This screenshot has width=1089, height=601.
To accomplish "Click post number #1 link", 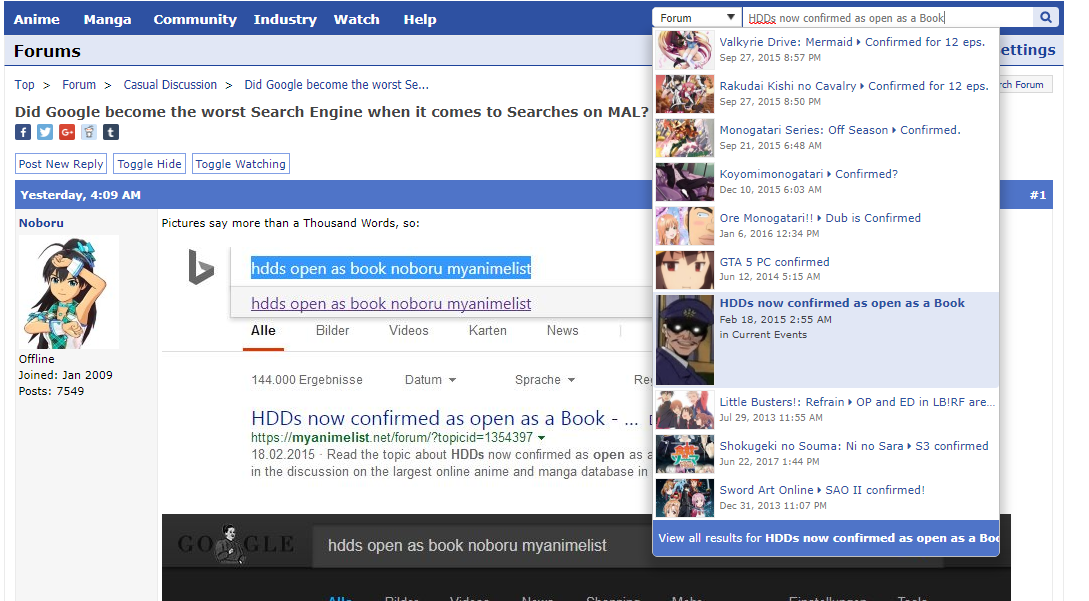I will 1038,195.
